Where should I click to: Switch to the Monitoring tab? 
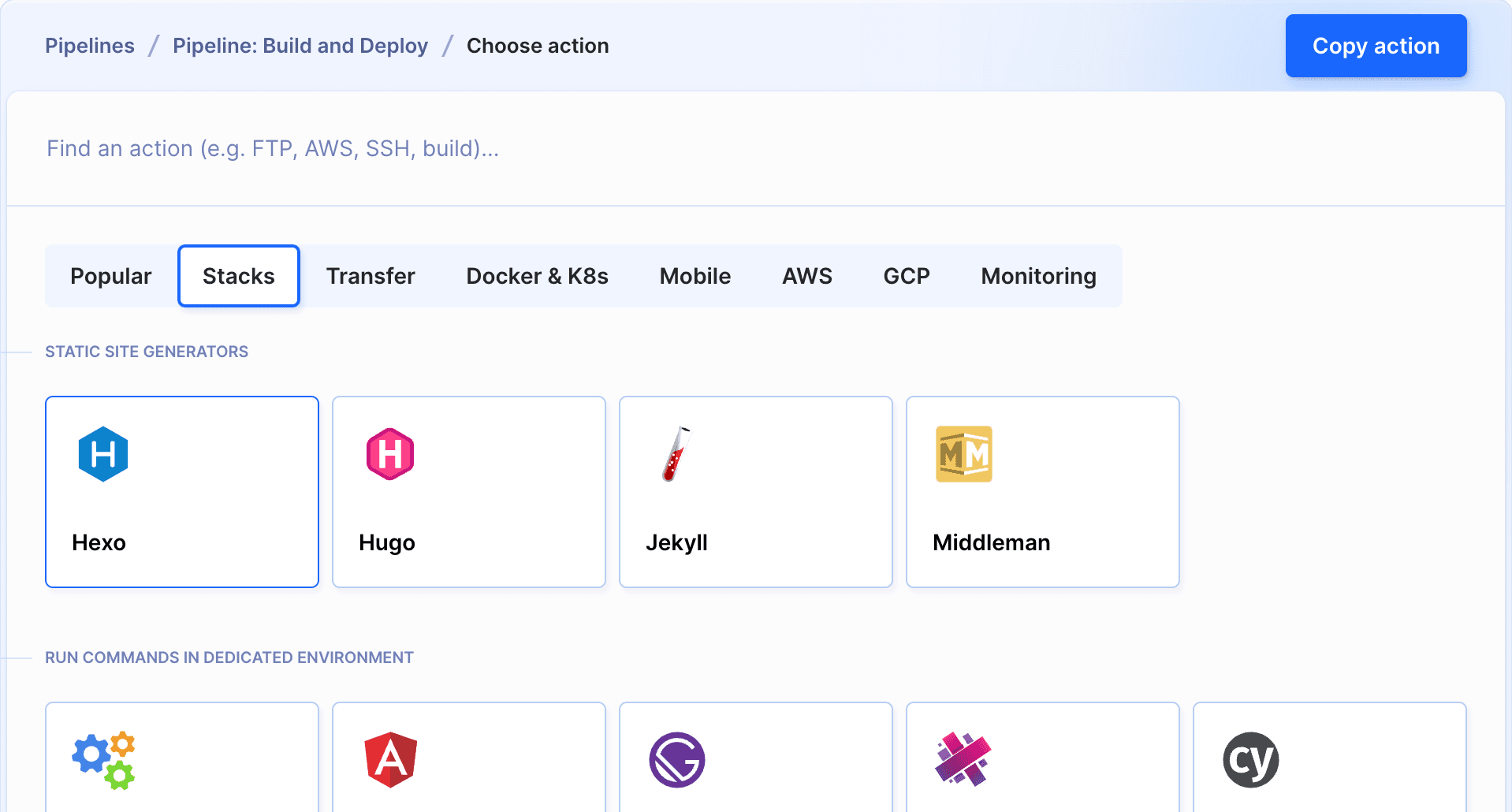[x=1038, y=276]
